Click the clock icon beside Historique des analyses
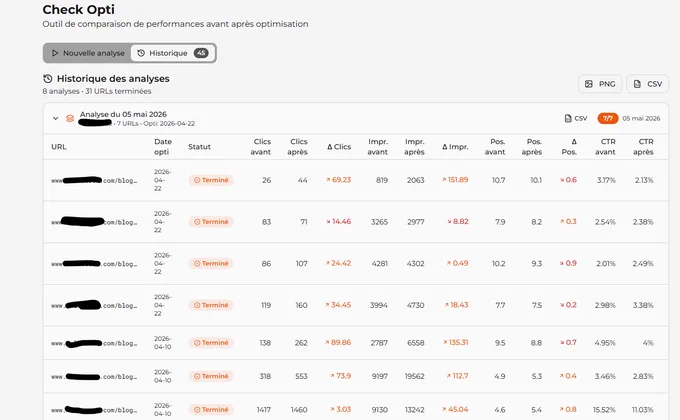This screenshot has height=420, width=680. click(x=48, y=79)
